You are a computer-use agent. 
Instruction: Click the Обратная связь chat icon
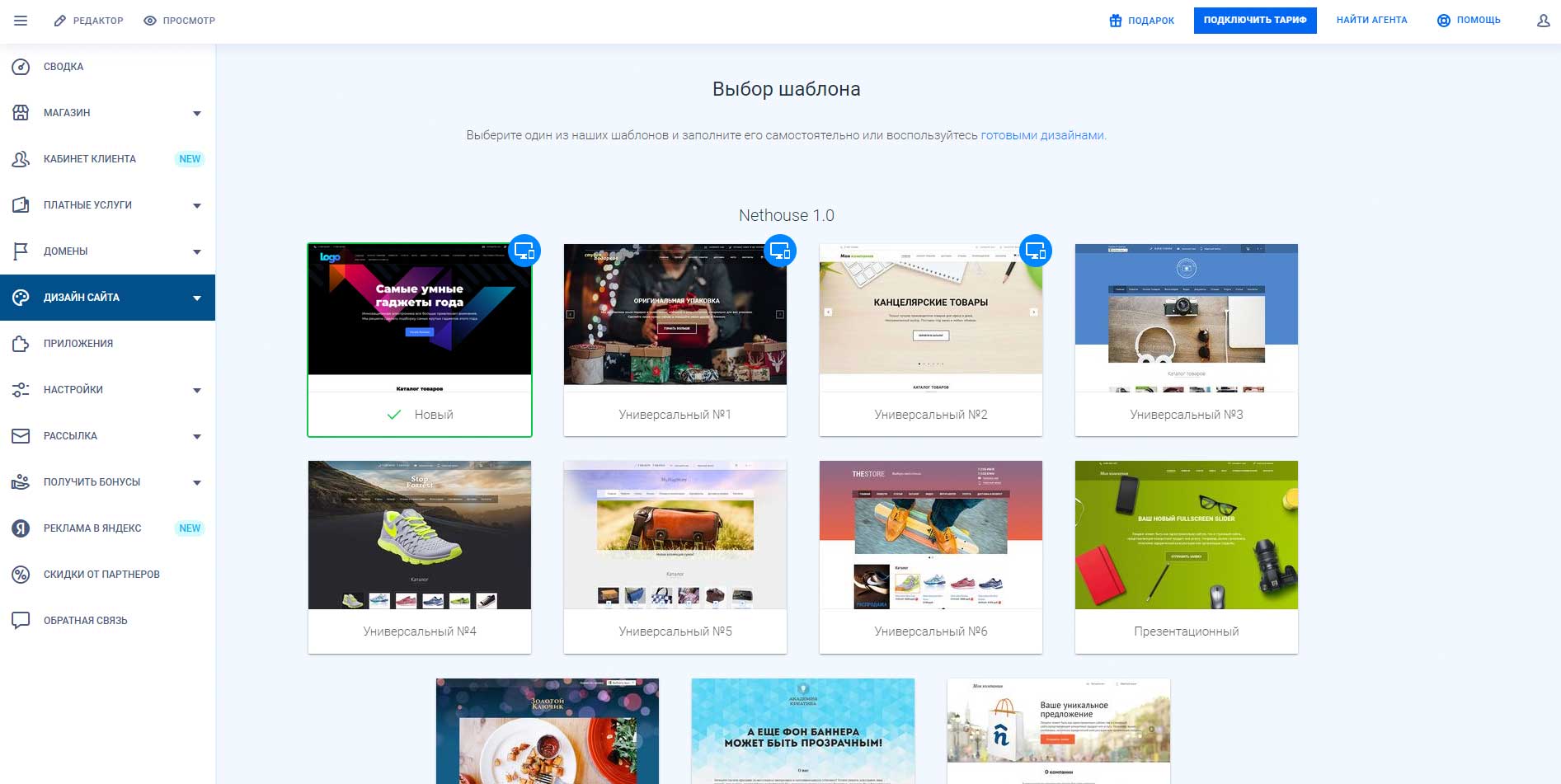tap(21, 621)
